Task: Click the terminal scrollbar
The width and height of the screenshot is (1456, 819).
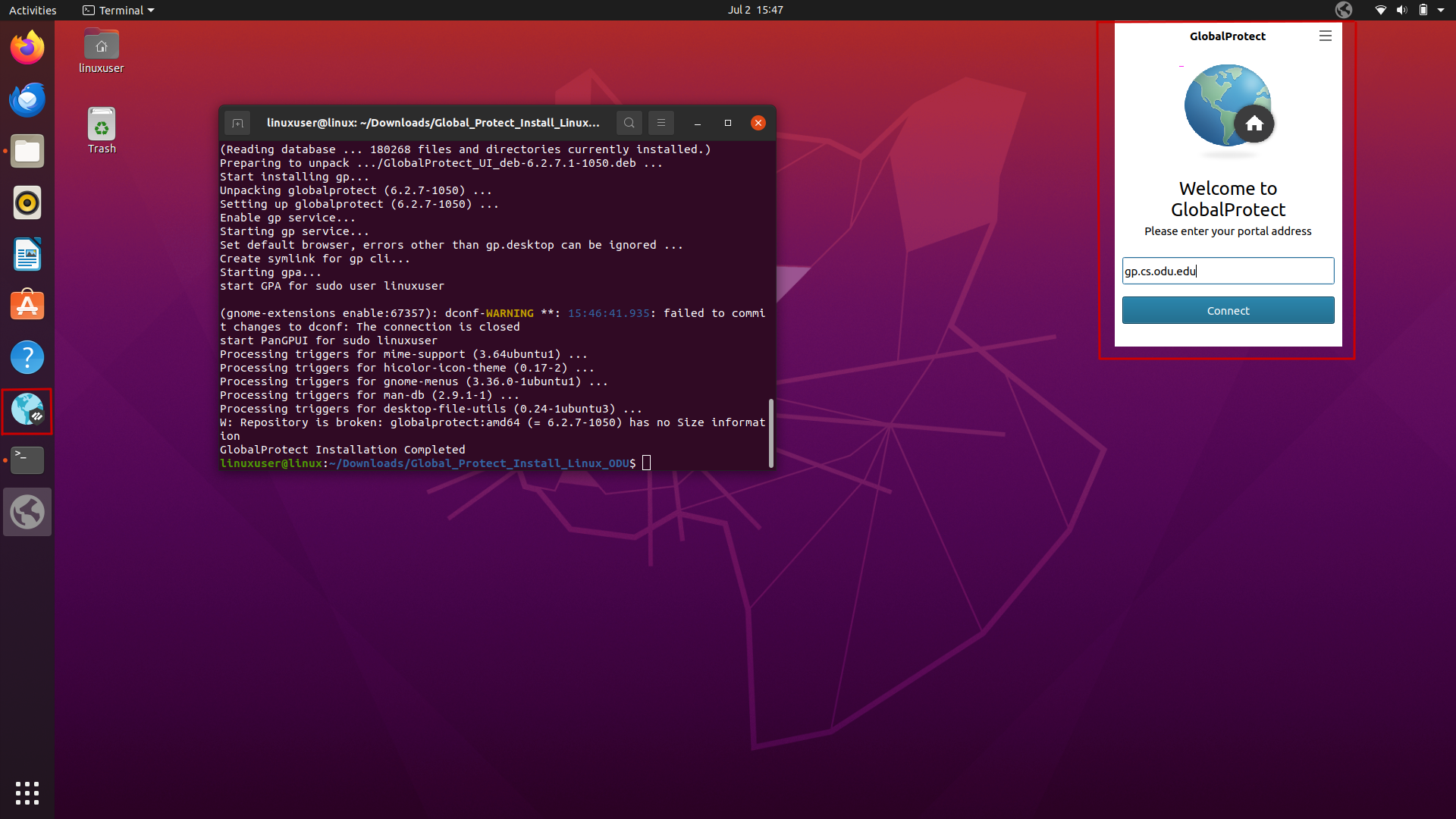Action: point(771,433)
